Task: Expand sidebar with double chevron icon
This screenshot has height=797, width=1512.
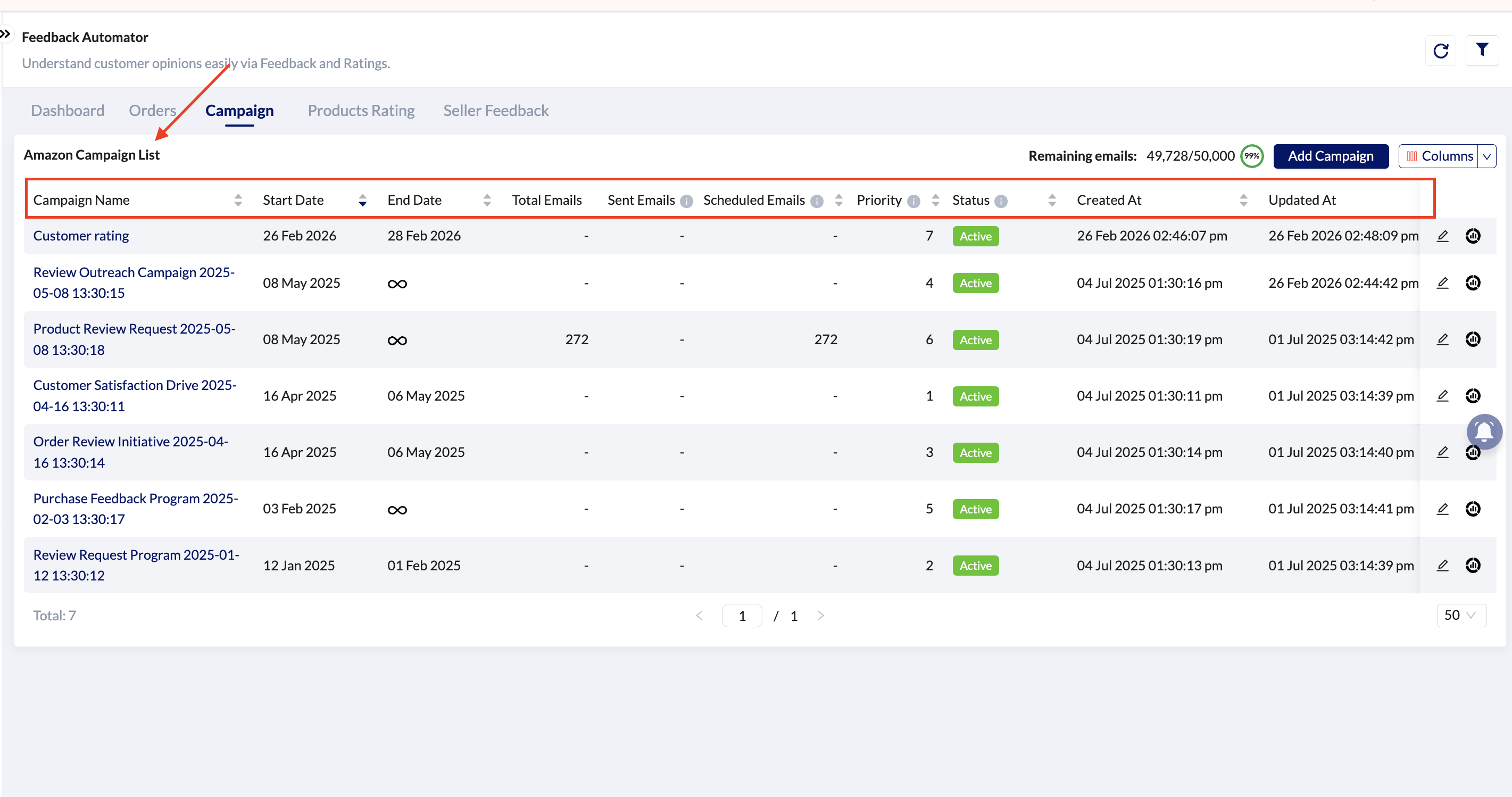Action: [x=5, y=34]
